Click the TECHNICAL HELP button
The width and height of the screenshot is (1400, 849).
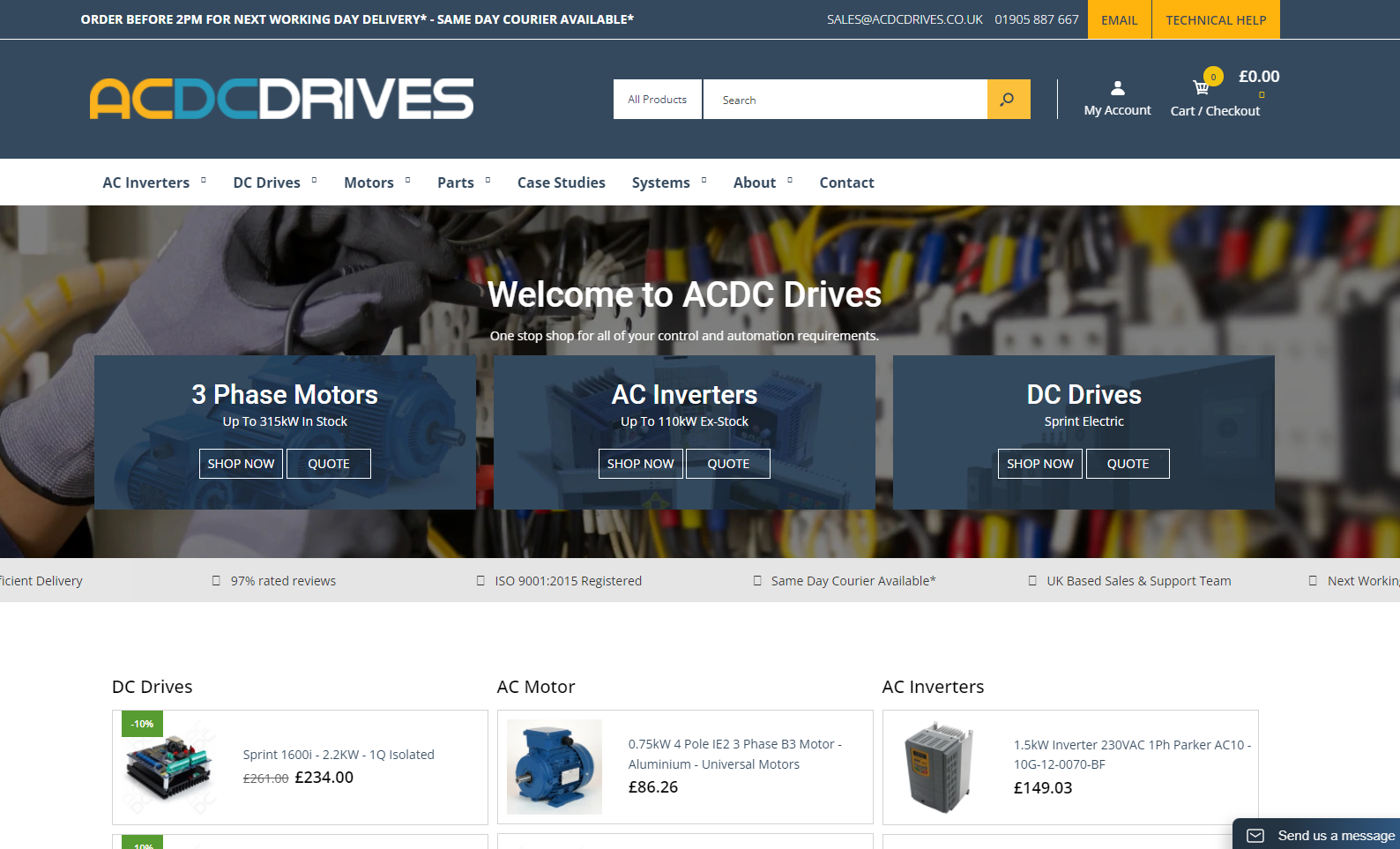(x=1216, y=19)
